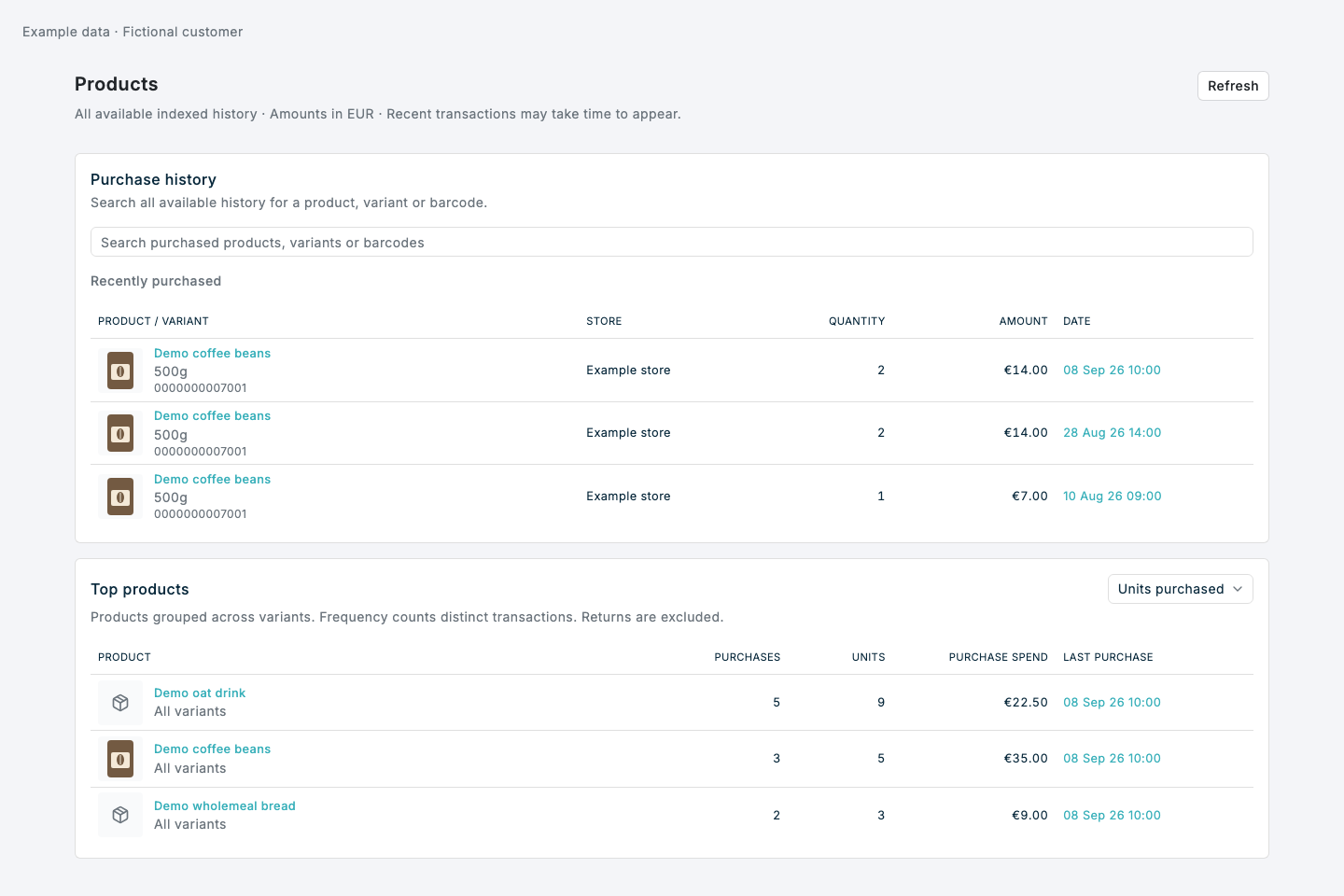Click the €9.00 purchase spend value
Image resolution: width=1344 pixels, height=896 pixels.
(1029, 816)
